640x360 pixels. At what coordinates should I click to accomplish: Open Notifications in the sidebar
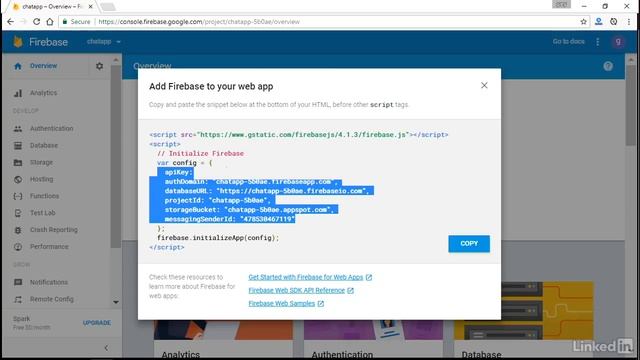[x=49, y=282]
